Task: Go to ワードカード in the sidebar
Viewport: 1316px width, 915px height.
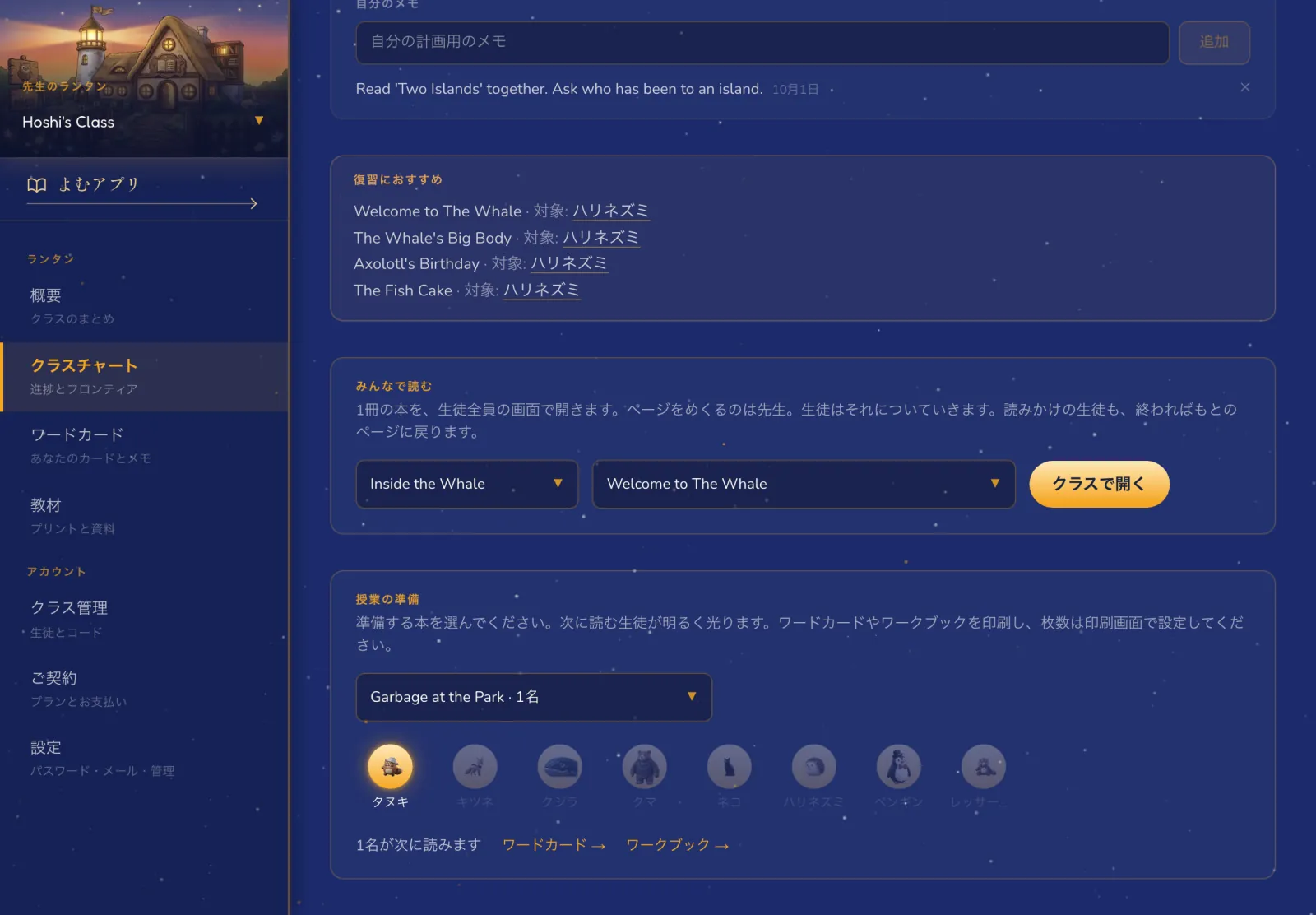Action: pyautogui.click(x=145, y=445)
